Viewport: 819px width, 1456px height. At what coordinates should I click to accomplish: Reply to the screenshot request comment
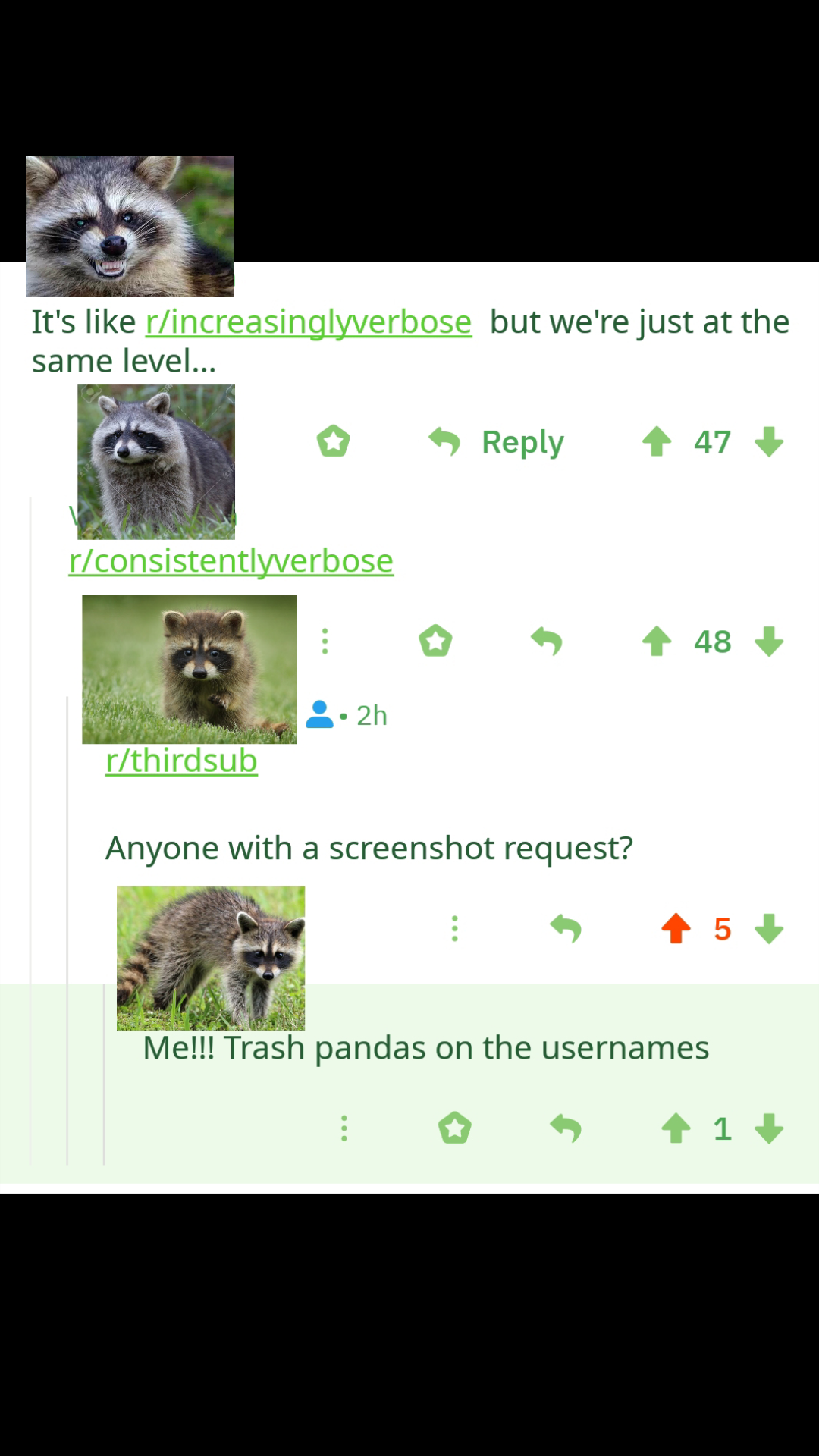tap(566, 929)
